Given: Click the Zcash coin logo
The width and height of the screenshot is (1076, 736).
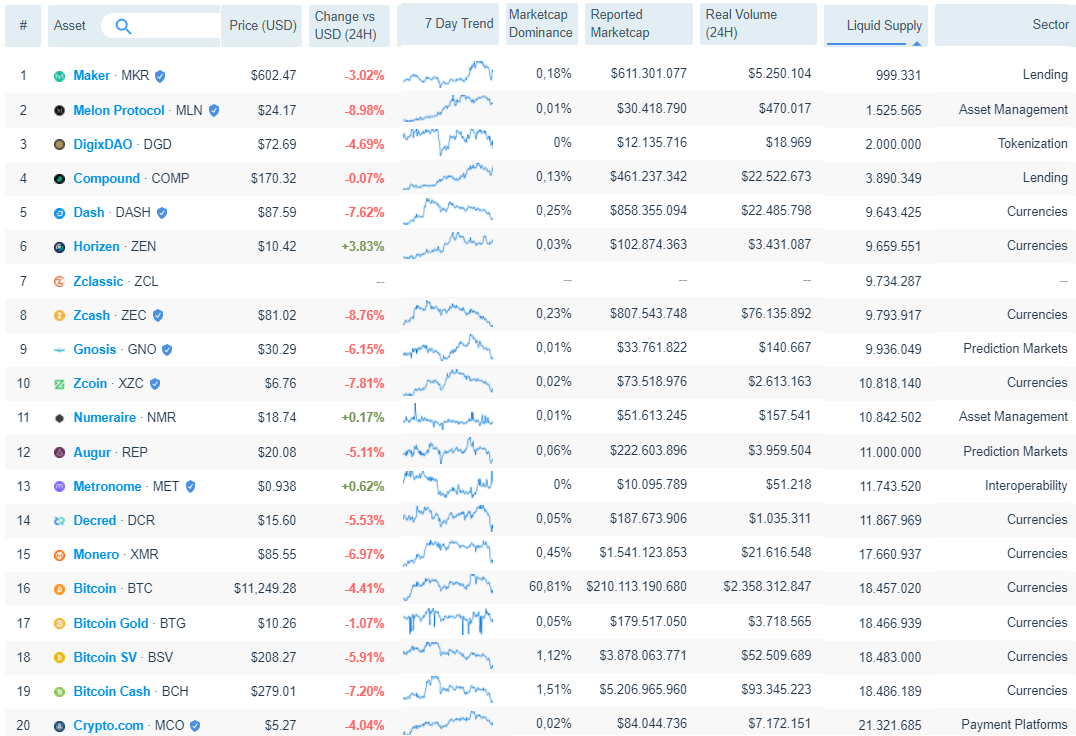Looking at the screenshot, I should pyautogui.click(x=60, y=316).
